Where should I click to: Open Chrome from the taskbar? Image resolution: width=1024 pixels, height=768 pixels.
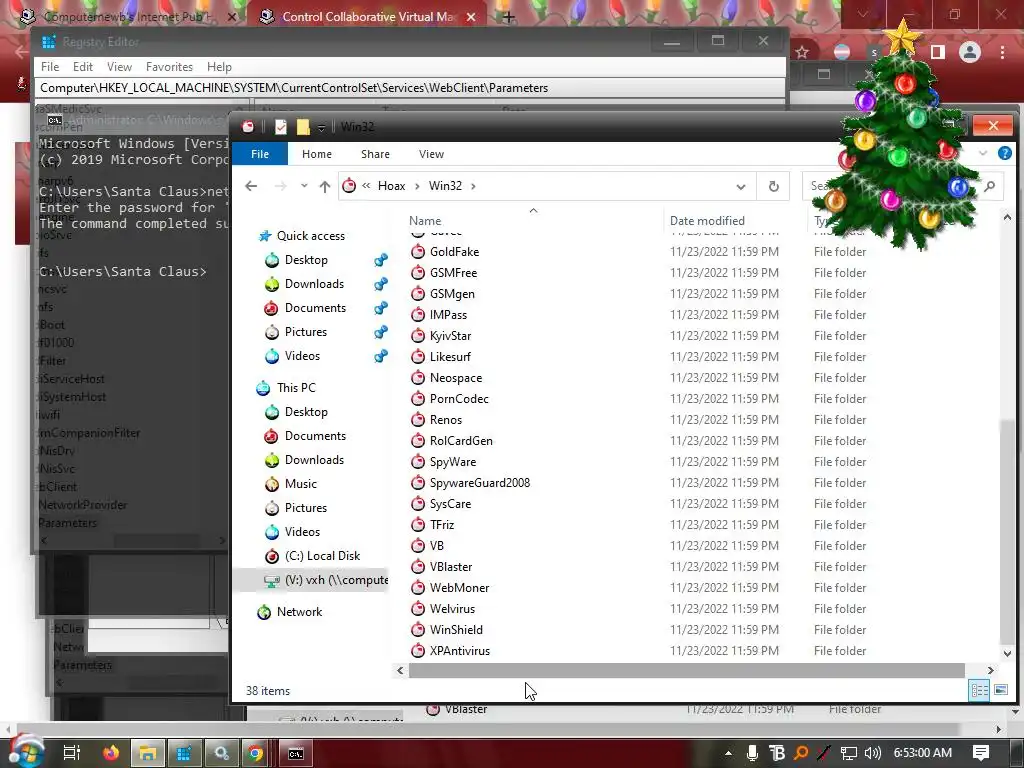click(x=256, y=753)
